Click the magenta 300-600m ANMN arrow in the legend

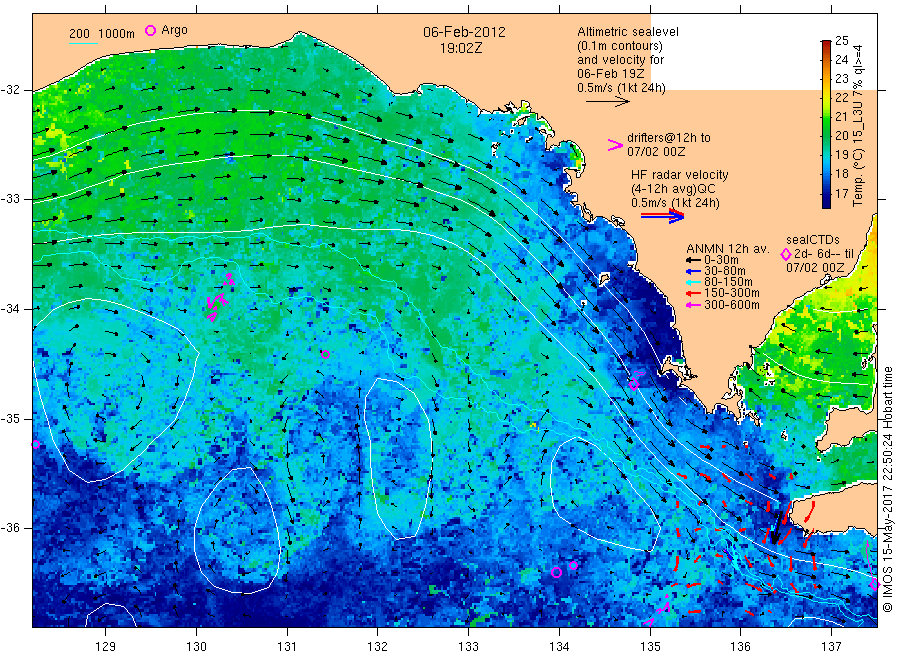[694, 305]
